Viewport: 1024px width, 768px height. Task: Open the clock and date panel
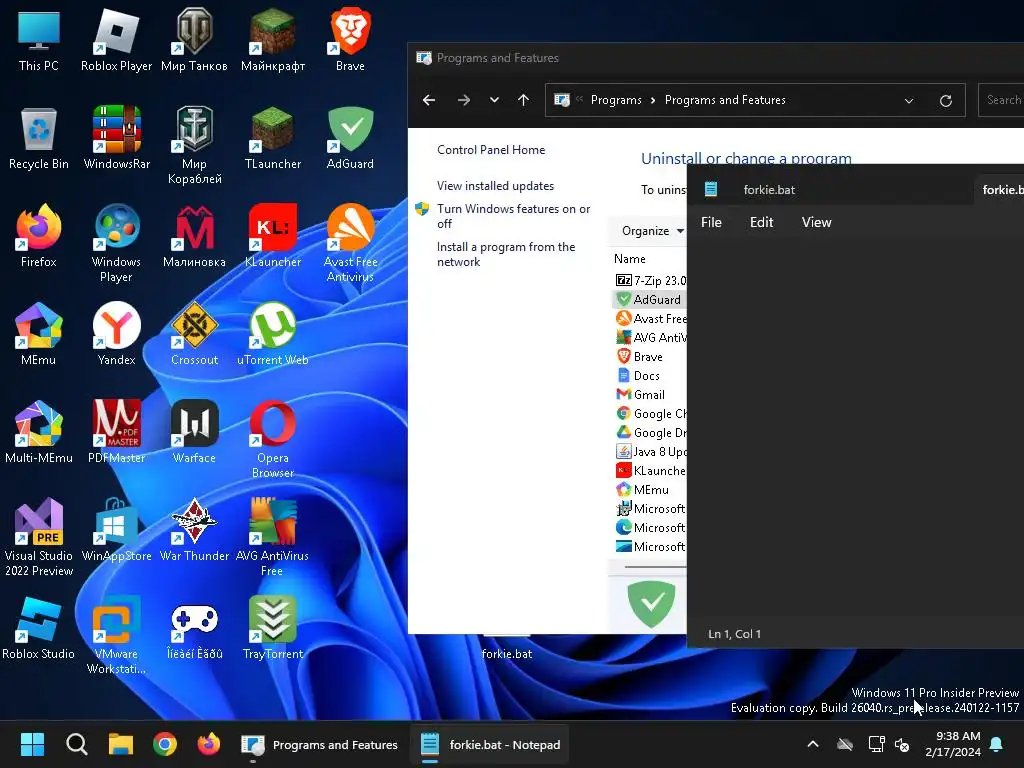[x=952, y=744]
